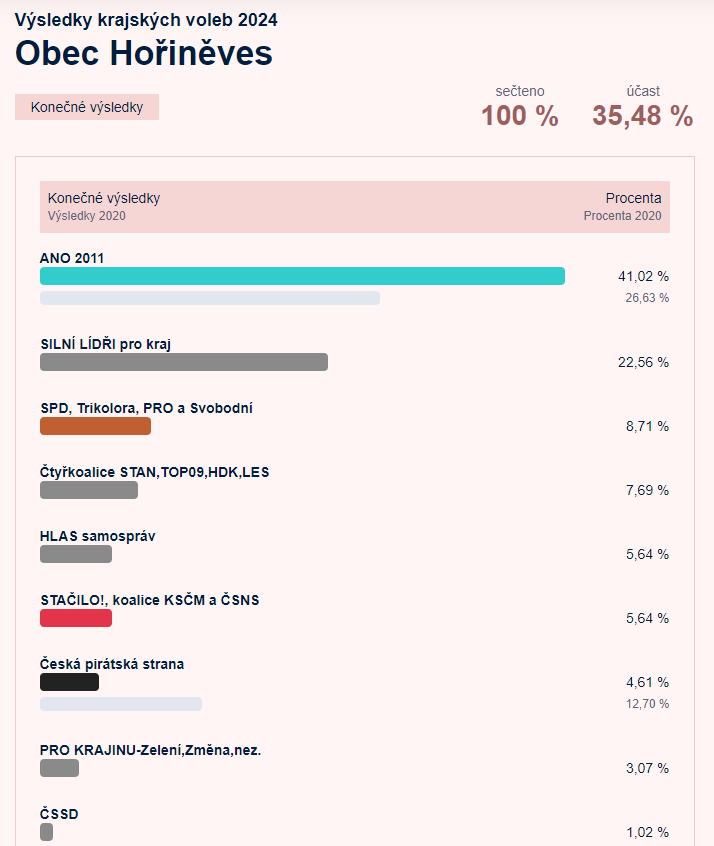Click the orange-brown SPD result bar
This screenshot has width=714, height=846.
click(96, 426)
